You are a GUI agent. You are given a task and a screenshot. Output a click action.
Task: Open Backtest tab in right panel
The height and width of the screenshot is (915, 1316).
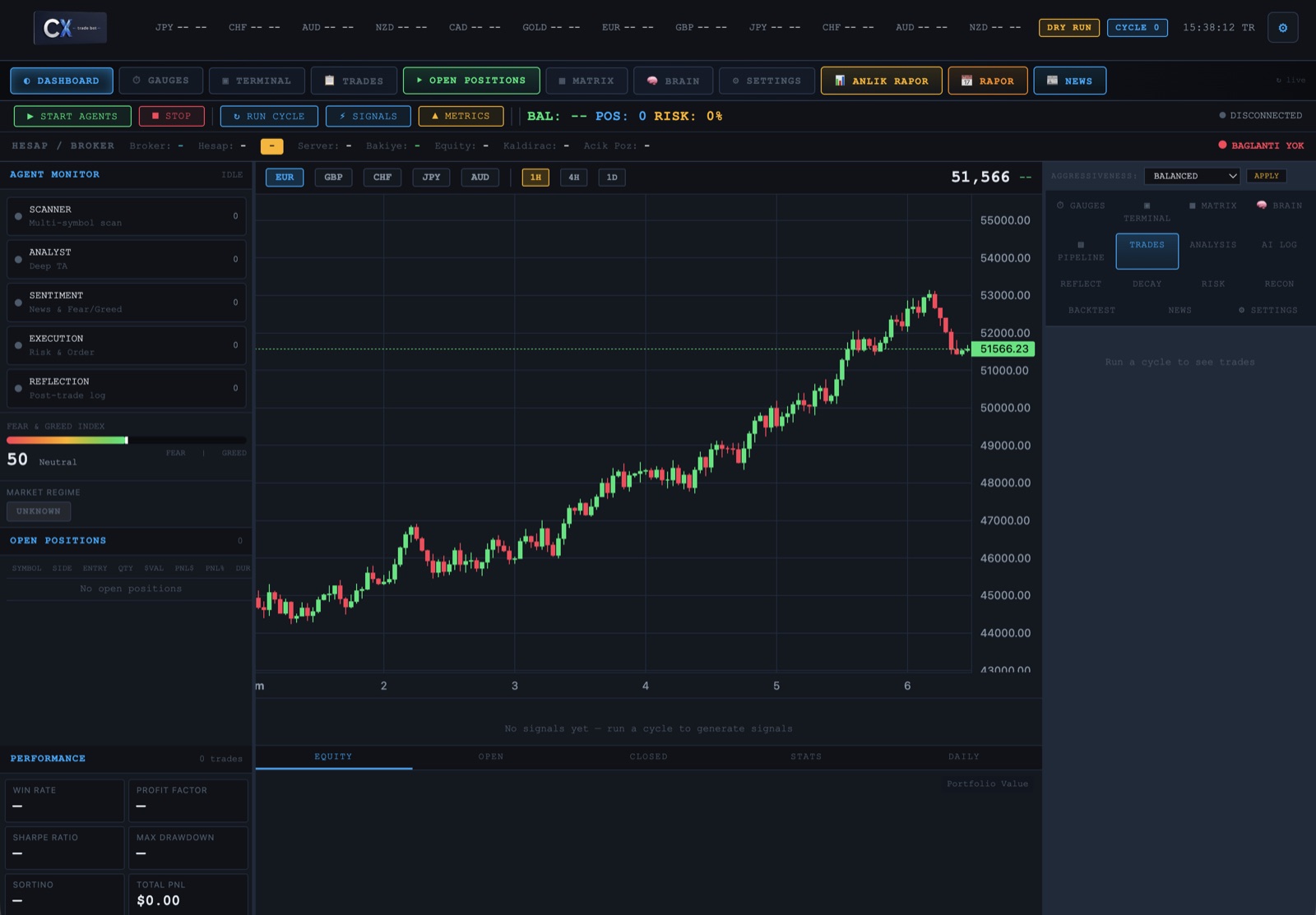click(1091, 310)
